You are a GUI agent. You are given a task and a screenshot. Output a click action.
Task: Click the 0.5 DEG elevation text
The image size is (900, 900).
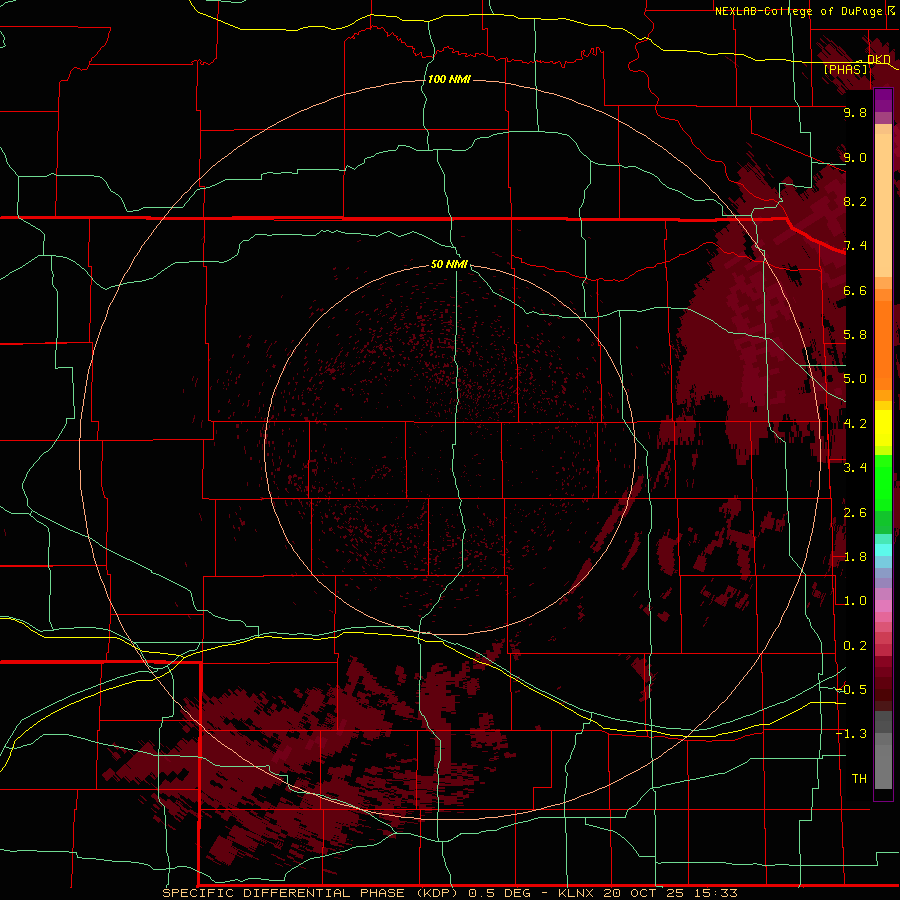pyautogui.click(x=501, y=893)
